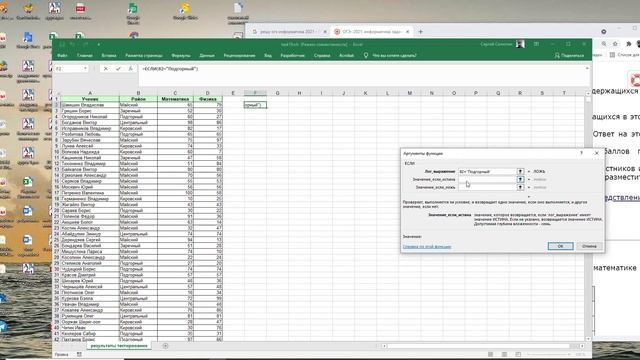Redo action in Excel quick access toolbar
The height and width of the screenshot is (360, 640).
point(86,44)
